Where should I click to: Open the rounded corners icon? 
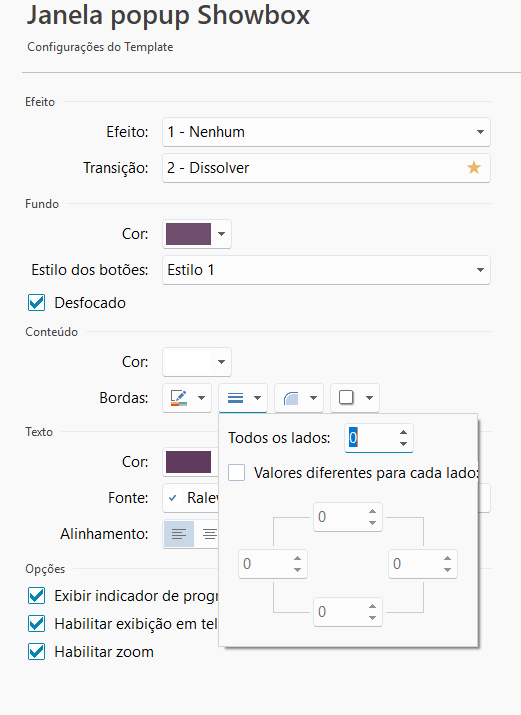click(x=291, y=398)
